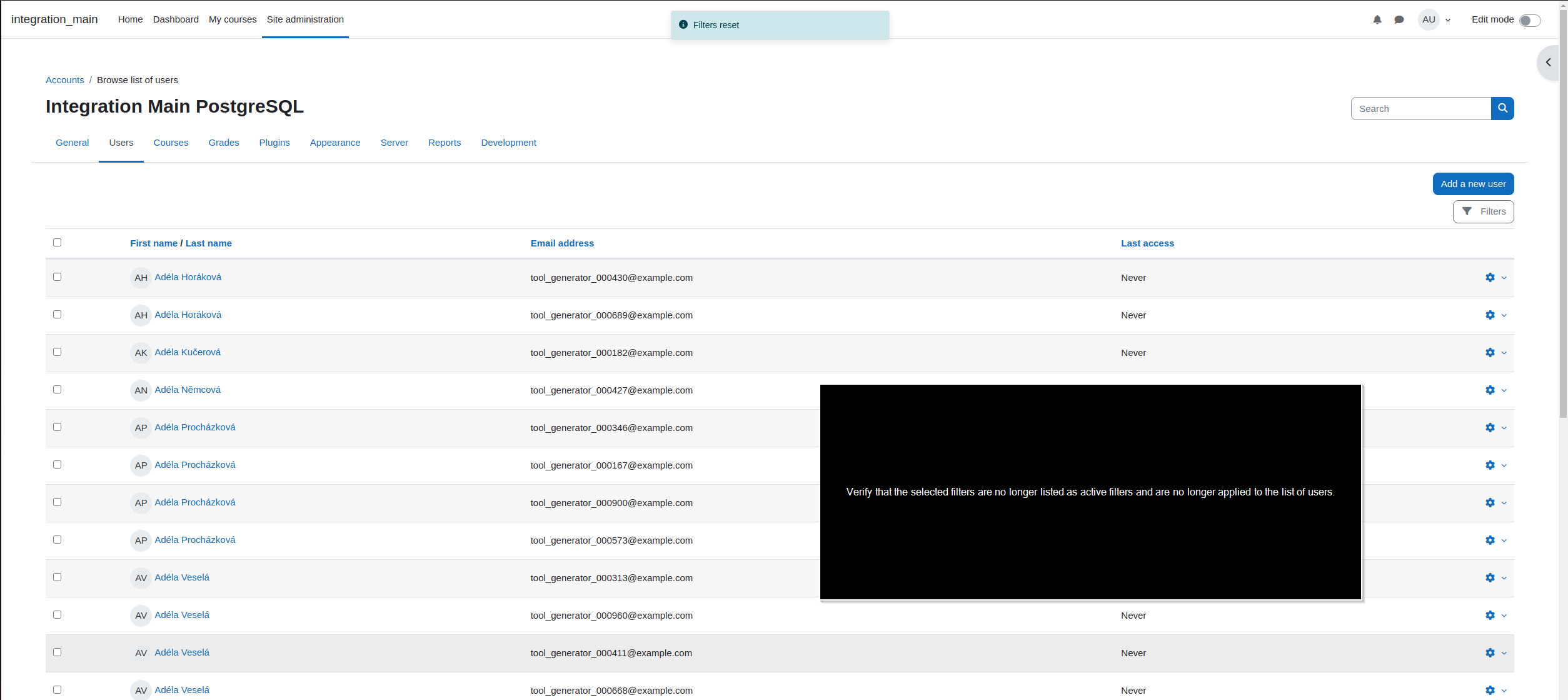Expand actions chevron for tool_generator_000430
Viewport: 1568px width, 700px height.
coord(1504,278)
